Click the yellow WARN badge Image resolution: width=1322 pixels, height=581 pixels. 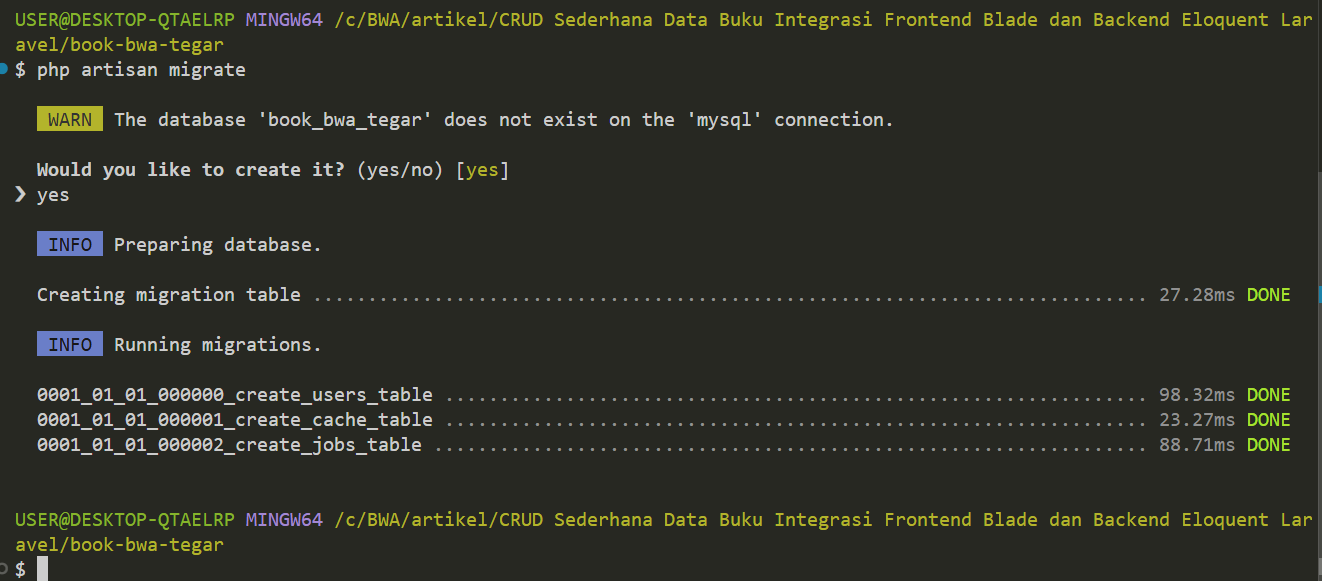pyautogui.click(x=70, y=120)
